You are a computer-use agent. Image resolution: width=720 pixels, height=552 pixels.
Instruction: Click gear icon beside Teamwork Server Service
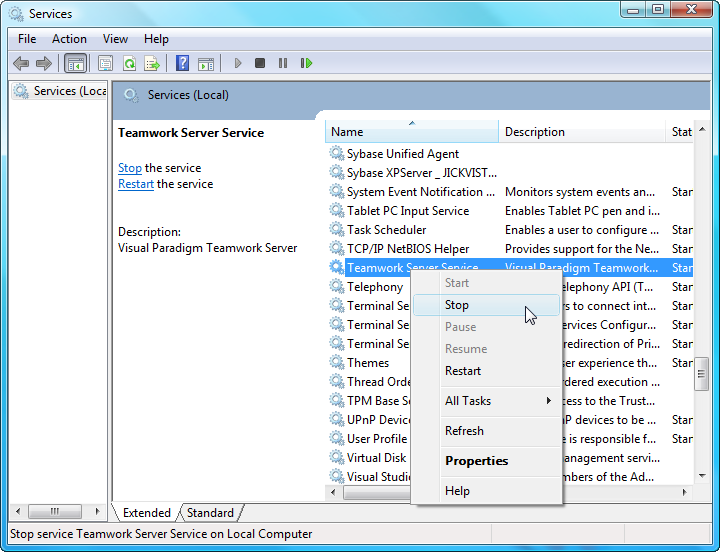pos(337,267)
